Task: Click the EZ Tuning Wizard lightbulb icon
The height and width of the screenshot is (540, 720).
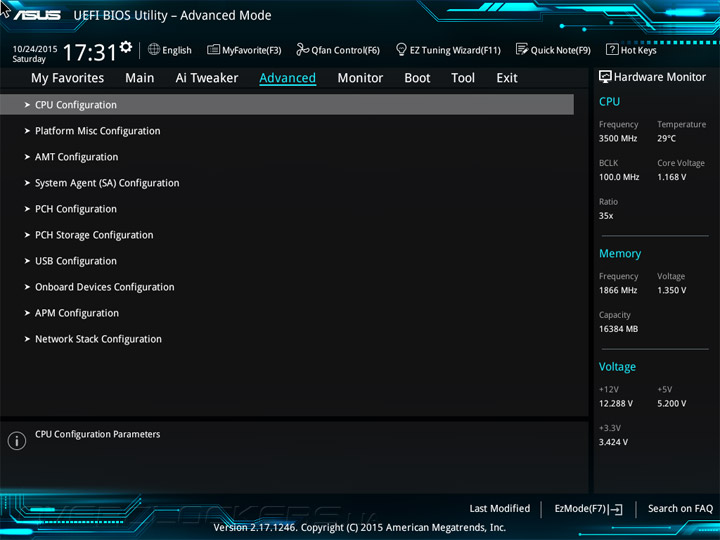Action: (x=401, y=49)
